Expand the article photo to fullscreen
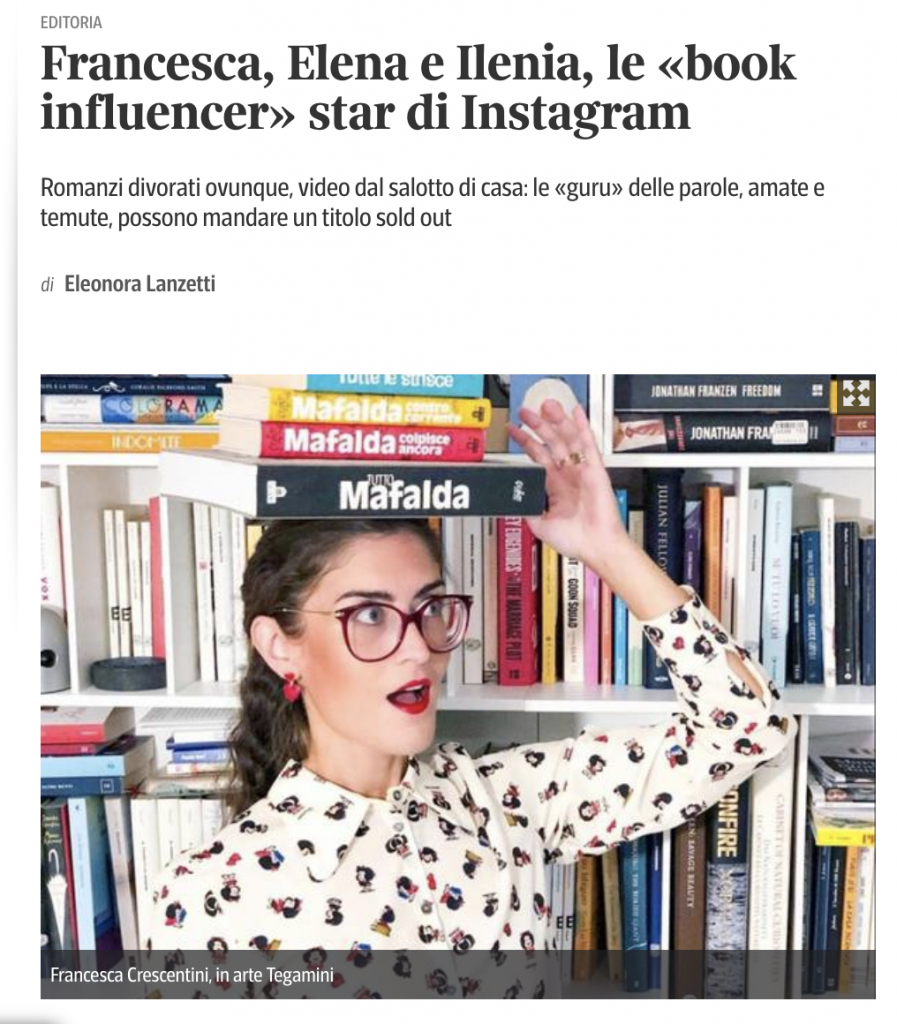This screenshot has width=897, height=1024. pos(855,393)
